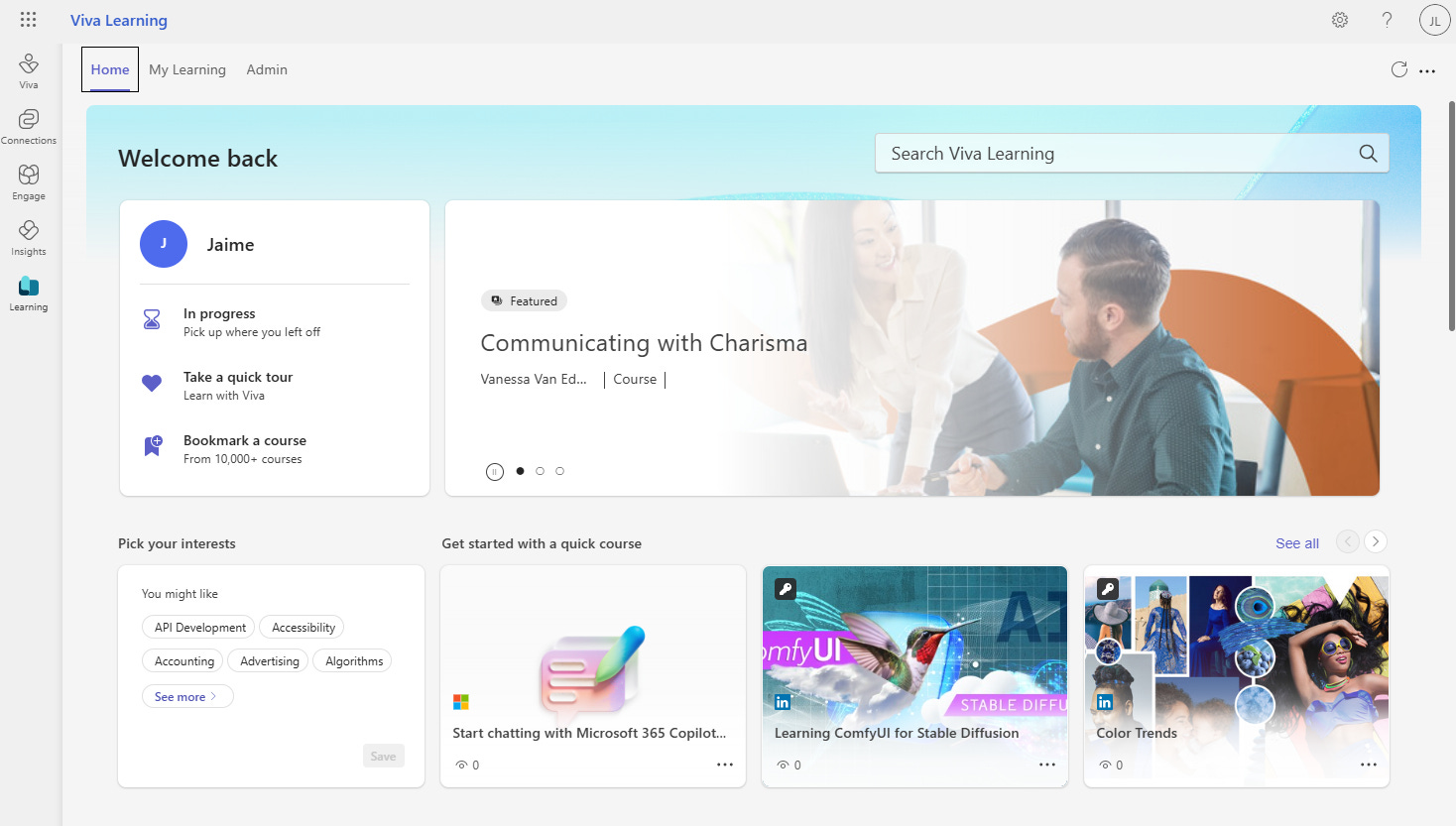This screenshot has height=826, width=1456.
Task: Open the See all link
Action: 1297,543
